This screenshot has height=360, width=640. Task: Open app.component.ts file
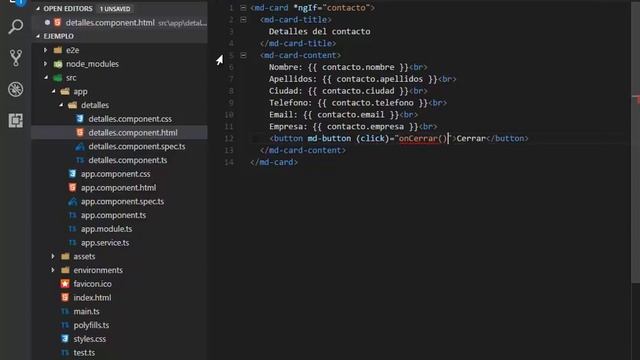coord(113,215)
